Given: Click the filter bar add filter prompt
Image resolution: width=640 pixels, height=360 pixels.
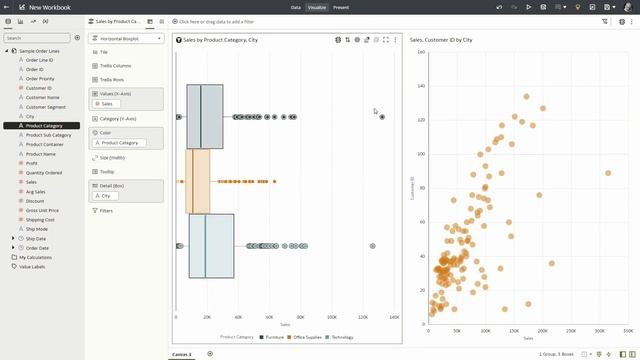Looking at the screenshot, I should pos(216,22).
